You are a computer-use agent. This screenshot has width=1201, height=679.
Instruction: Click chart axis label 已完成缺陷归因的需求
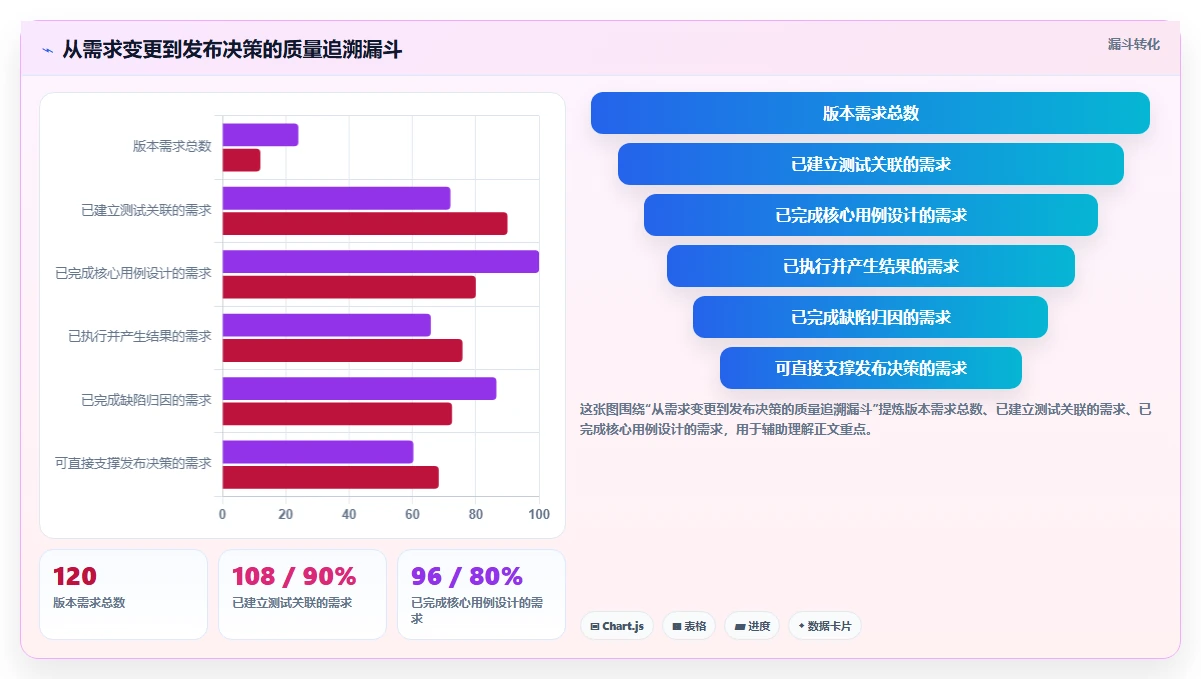click(x=146, y=400)
